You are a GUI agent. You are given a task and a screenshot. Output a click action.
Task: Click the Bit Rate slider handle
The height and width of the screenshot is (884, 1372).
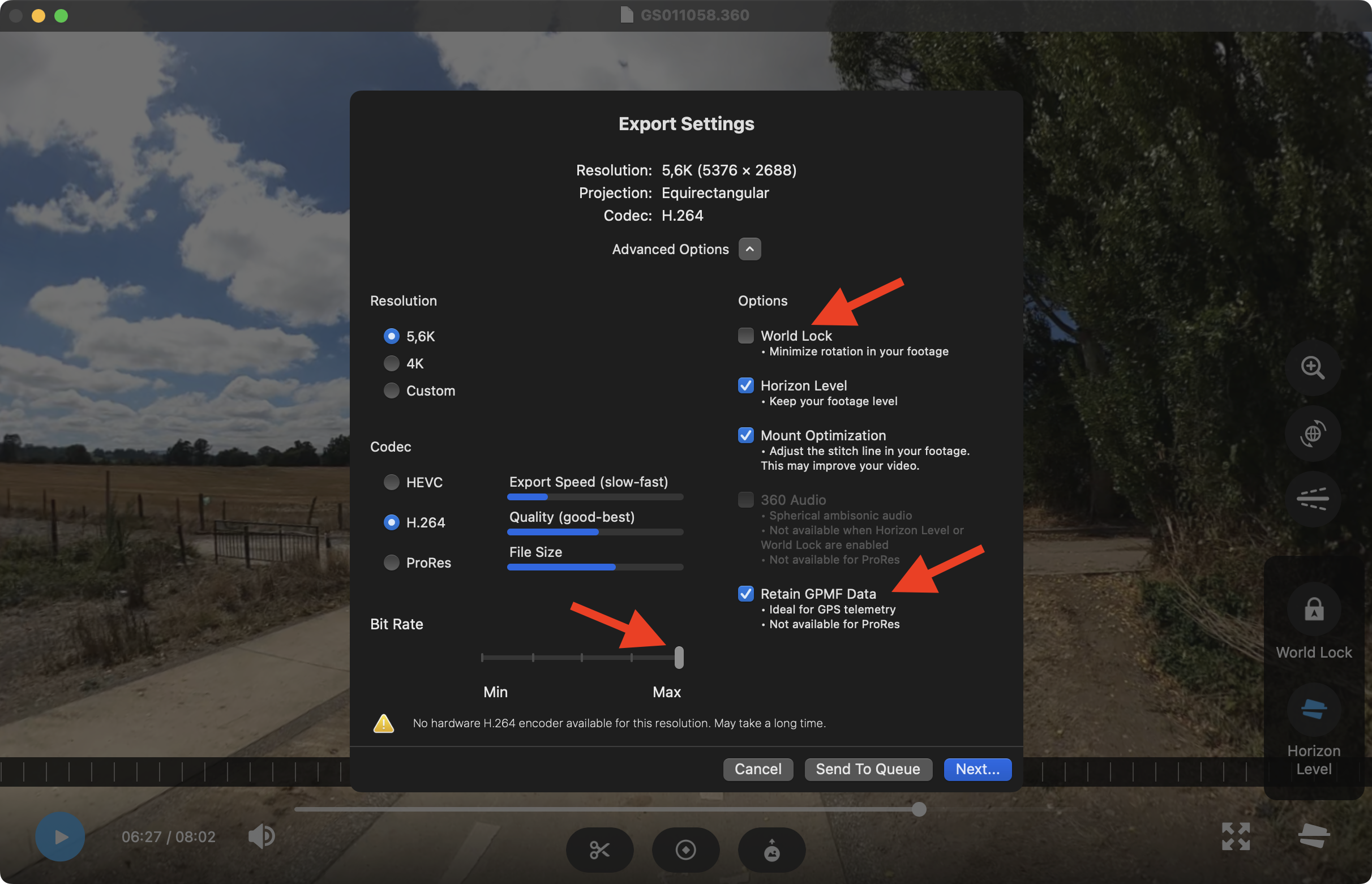click(679, 657)
